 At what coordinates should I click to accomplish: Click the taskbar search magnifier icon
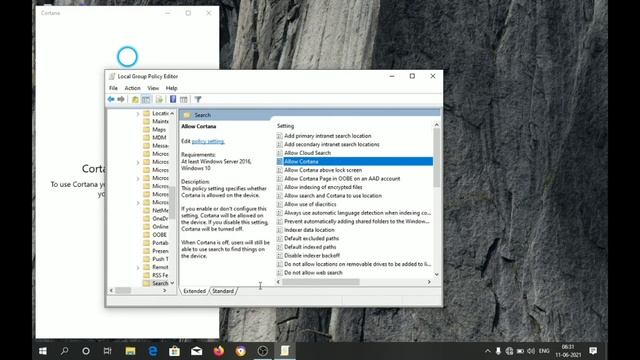coord(64,351)
